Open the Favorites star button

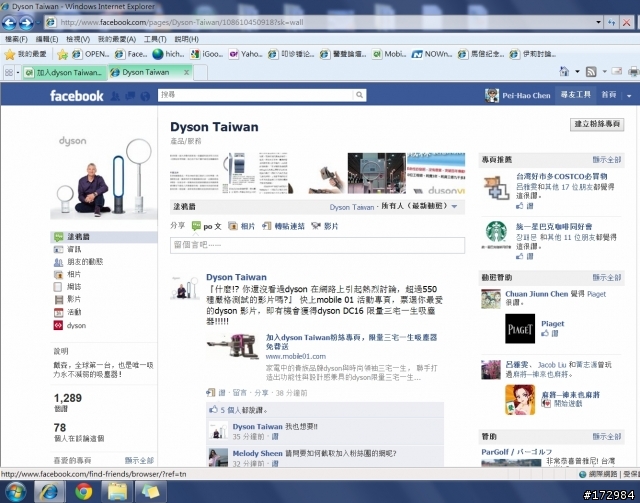click(10, 54)
